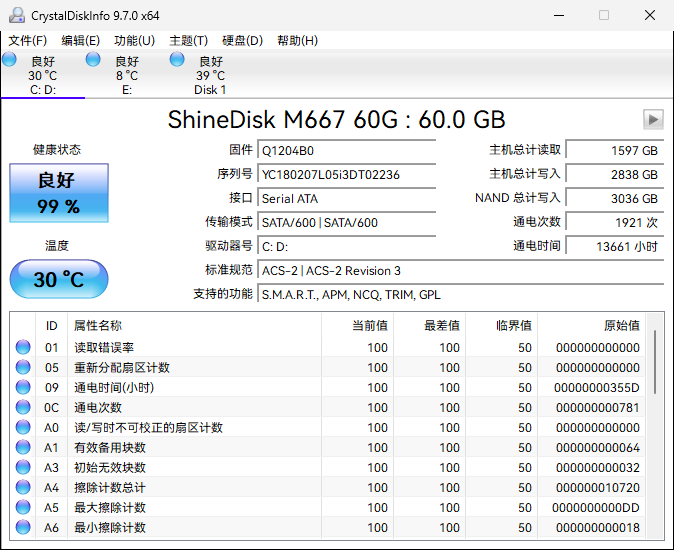Minimize the CrystalDiskInfo window

pyautogui.click(x=559, y=15)
